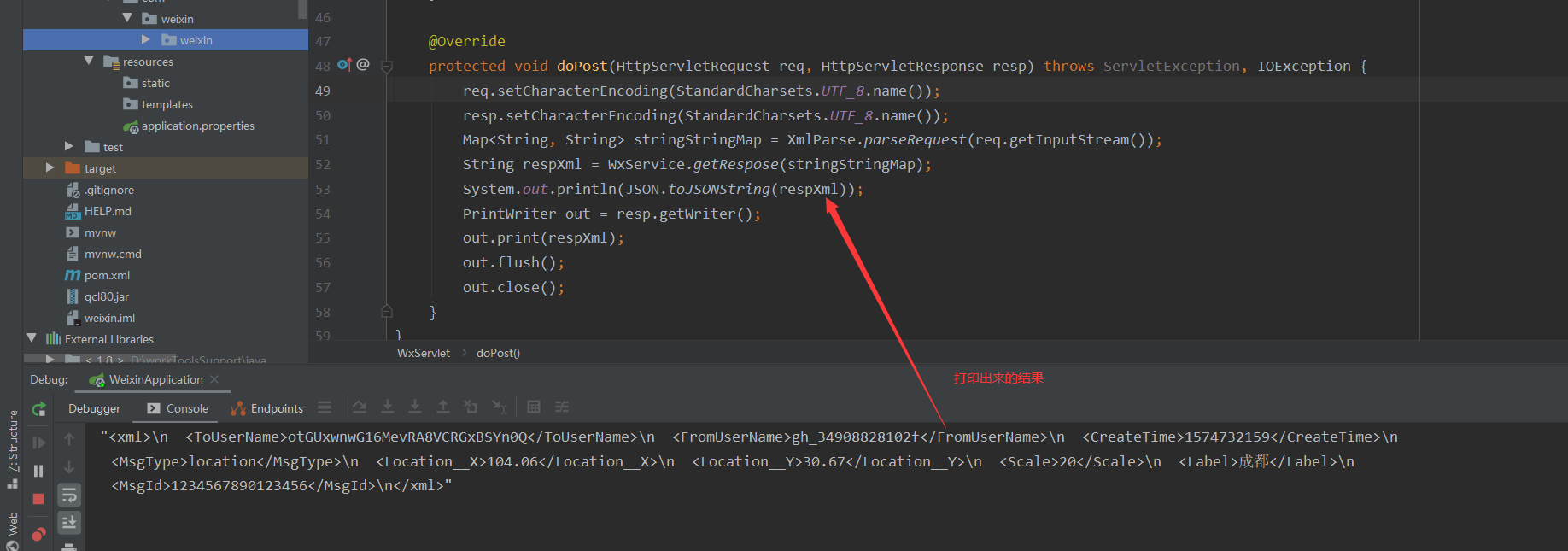The image size is (1568, 551).
Task: Open the Web tool window
Action: [13, 530]
